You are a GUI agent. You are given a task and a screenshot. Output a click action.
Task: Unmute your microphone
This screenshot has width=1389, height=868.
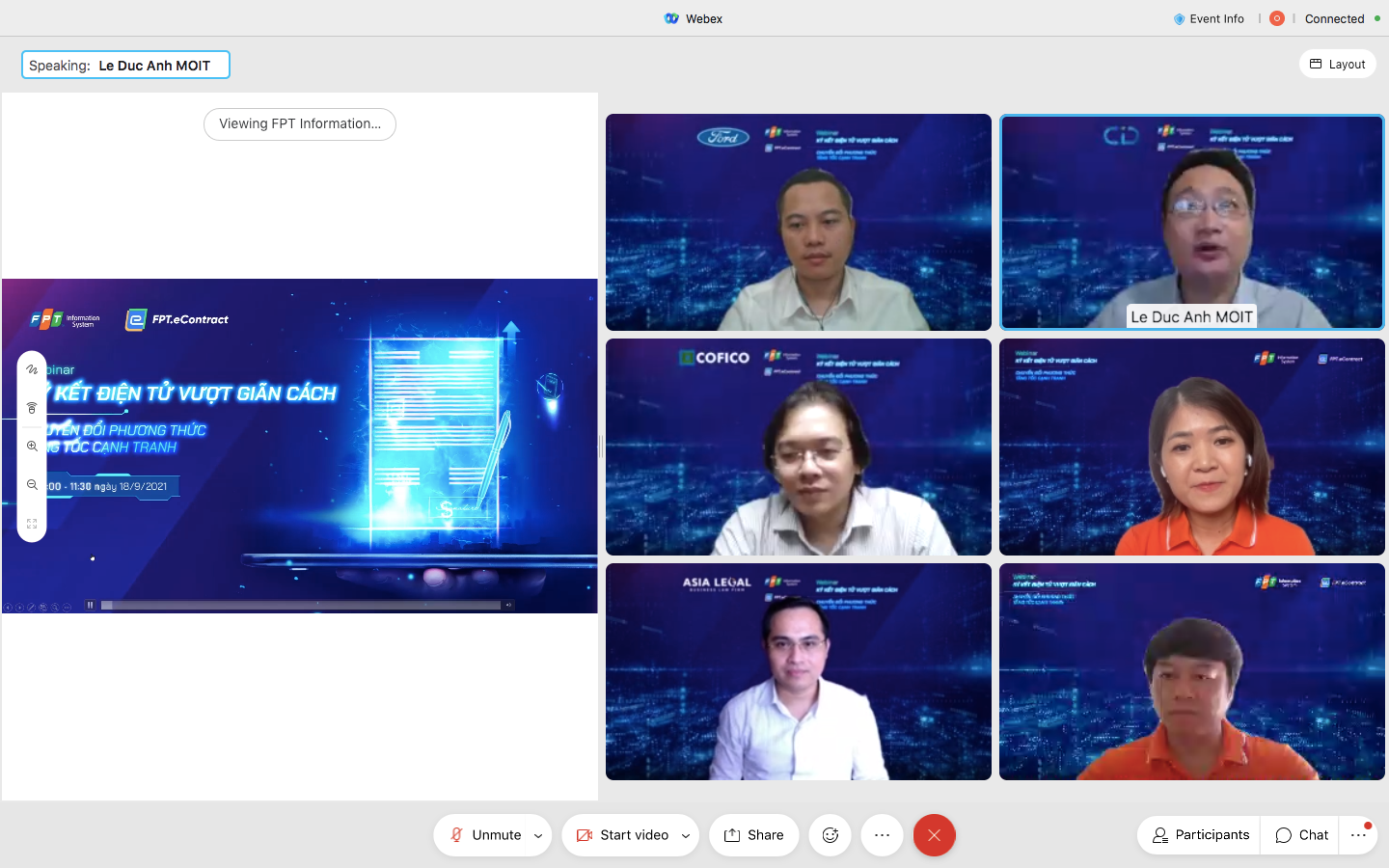(486, 835)
